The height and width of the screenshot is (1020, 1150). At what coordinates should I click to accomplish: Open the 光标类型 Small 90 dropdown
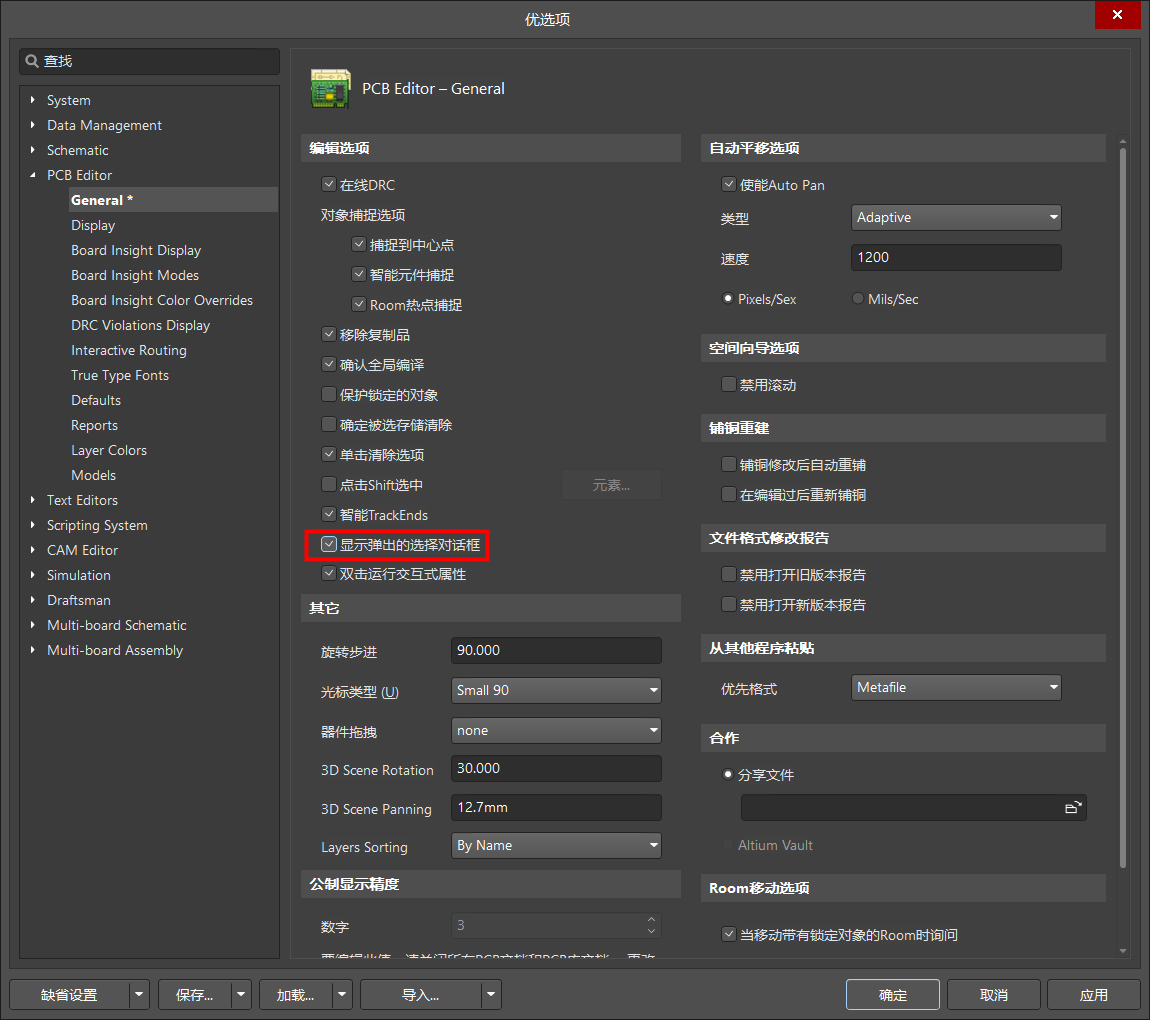[556, 690]
